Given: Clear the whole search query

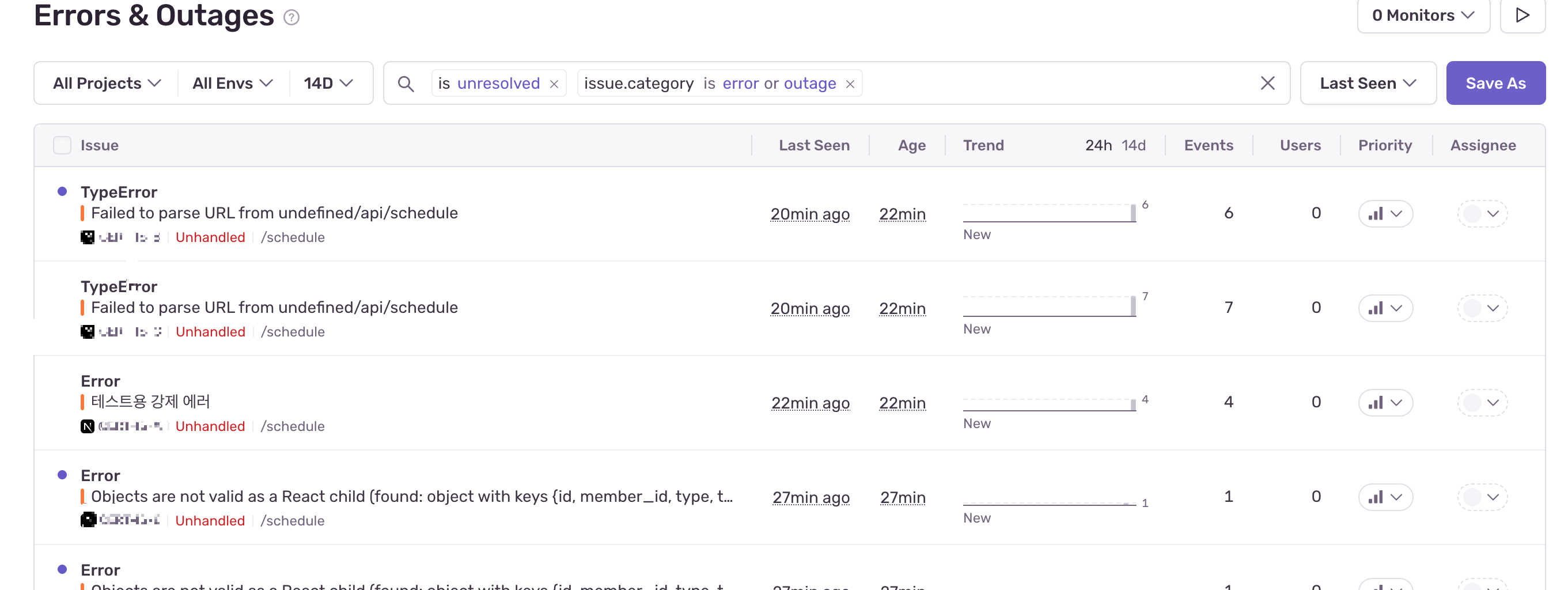Looking at the screenshot, I should 1267,83.
